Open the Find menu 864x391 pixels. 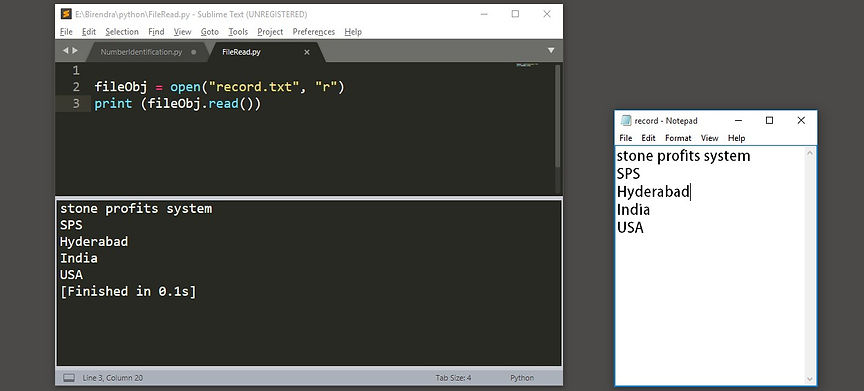156,32
